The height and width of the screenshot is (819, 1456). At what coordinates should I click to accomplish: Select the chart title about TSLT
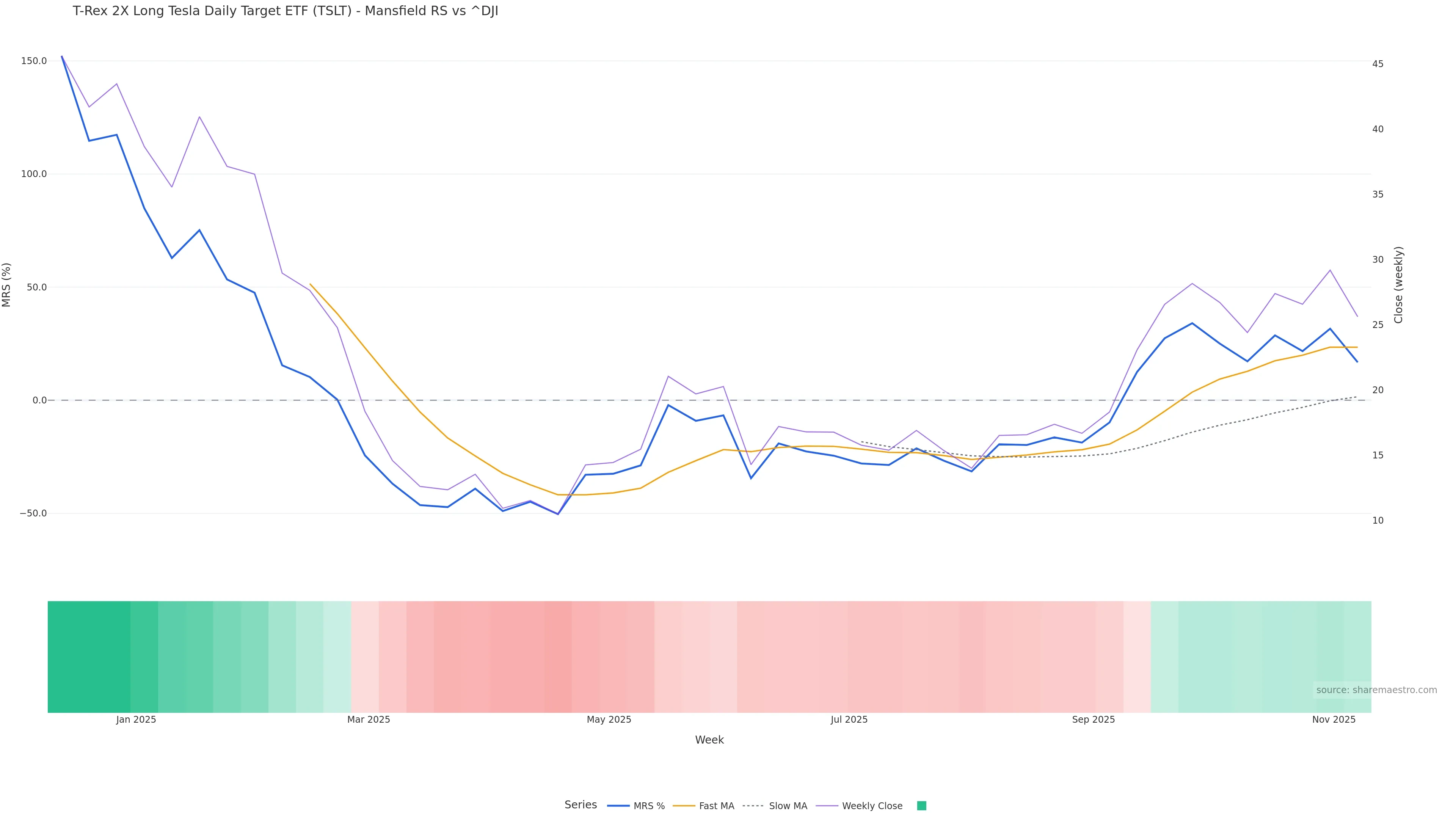pyautogui.click(x=286, y=11)
